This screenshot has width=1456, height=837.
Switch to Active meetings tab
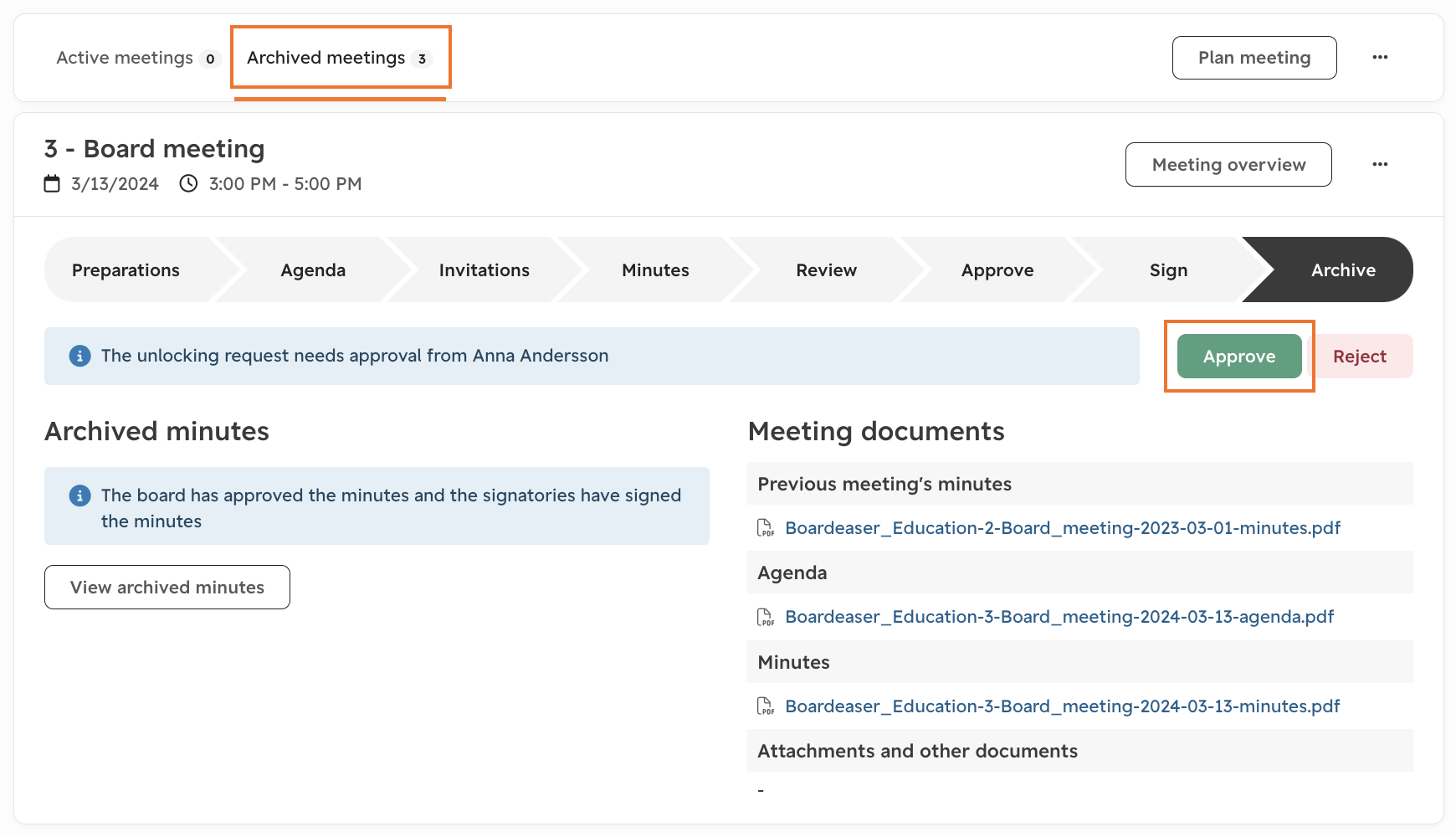(136, 58)
